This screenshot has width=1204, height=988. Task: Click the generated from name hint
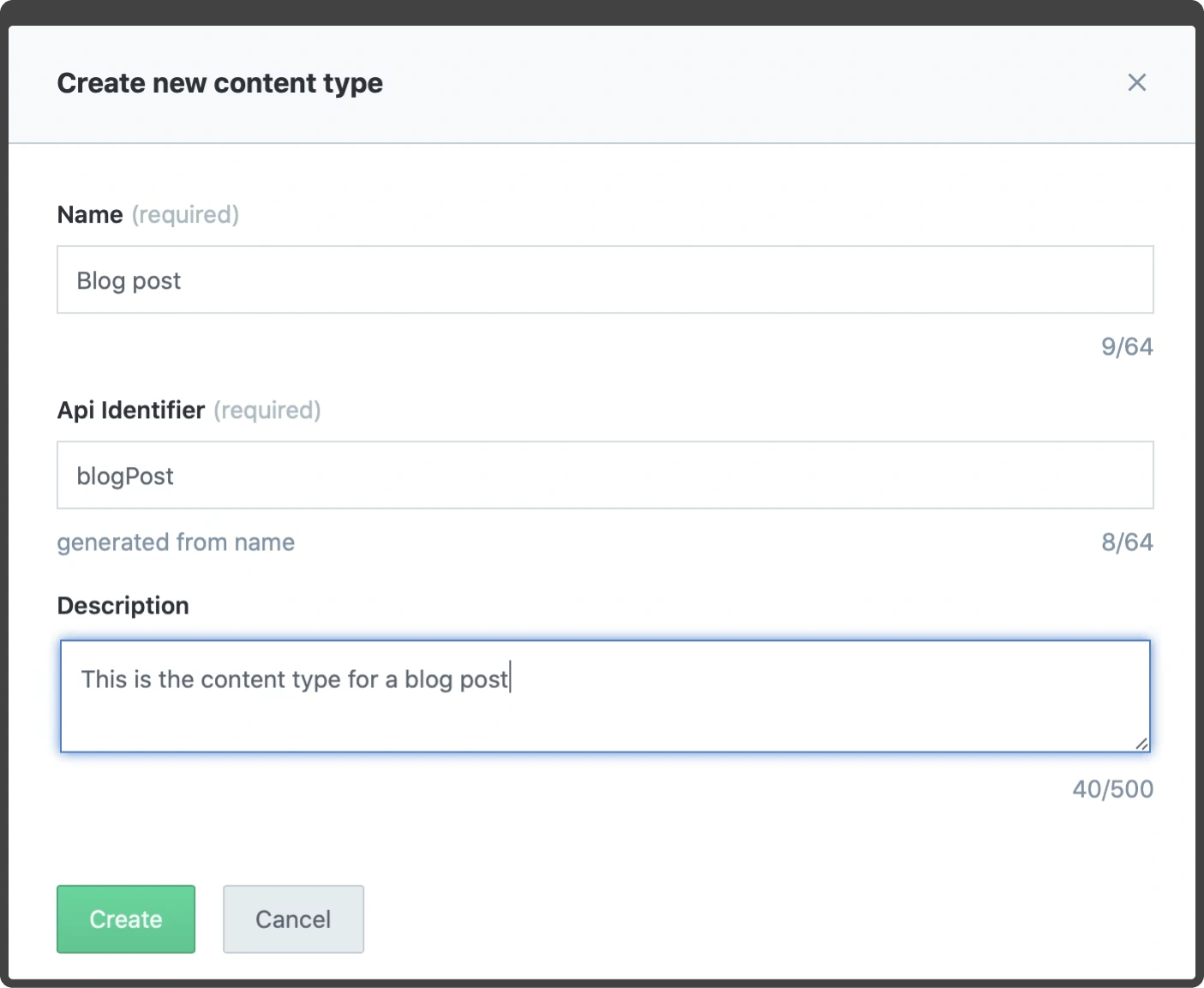pyautogui.click(x=176, y=542)
